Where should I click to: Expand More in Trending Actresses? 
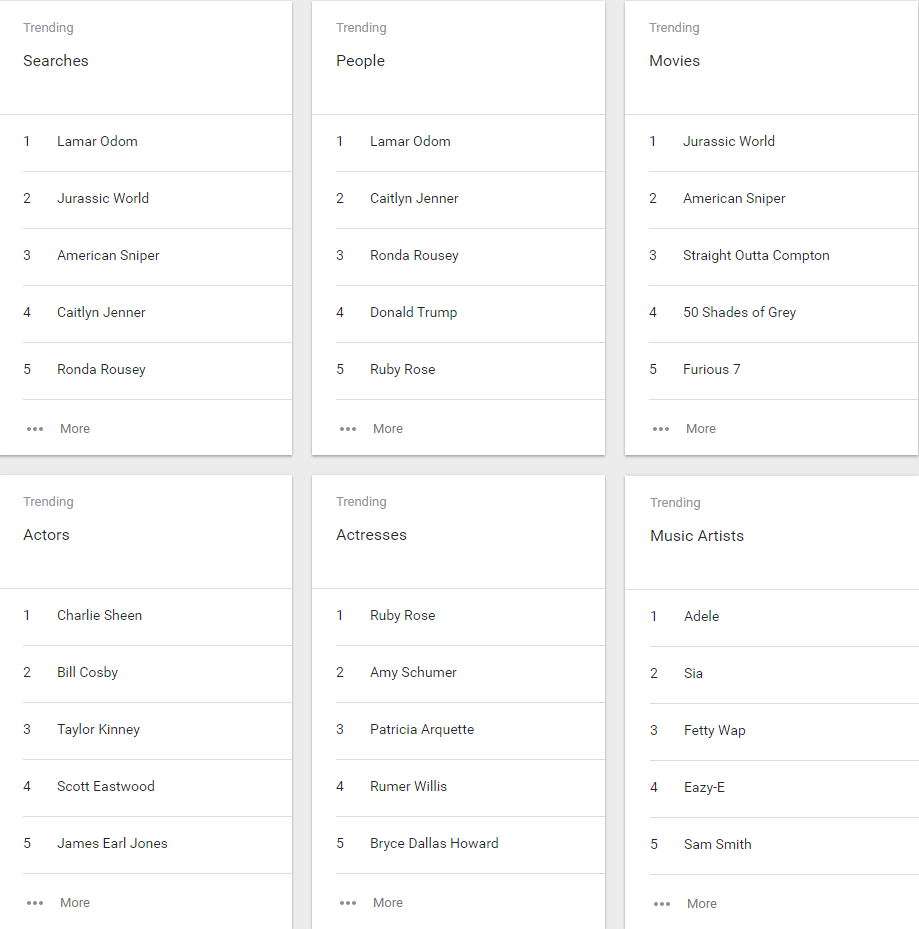click(388, 902)
